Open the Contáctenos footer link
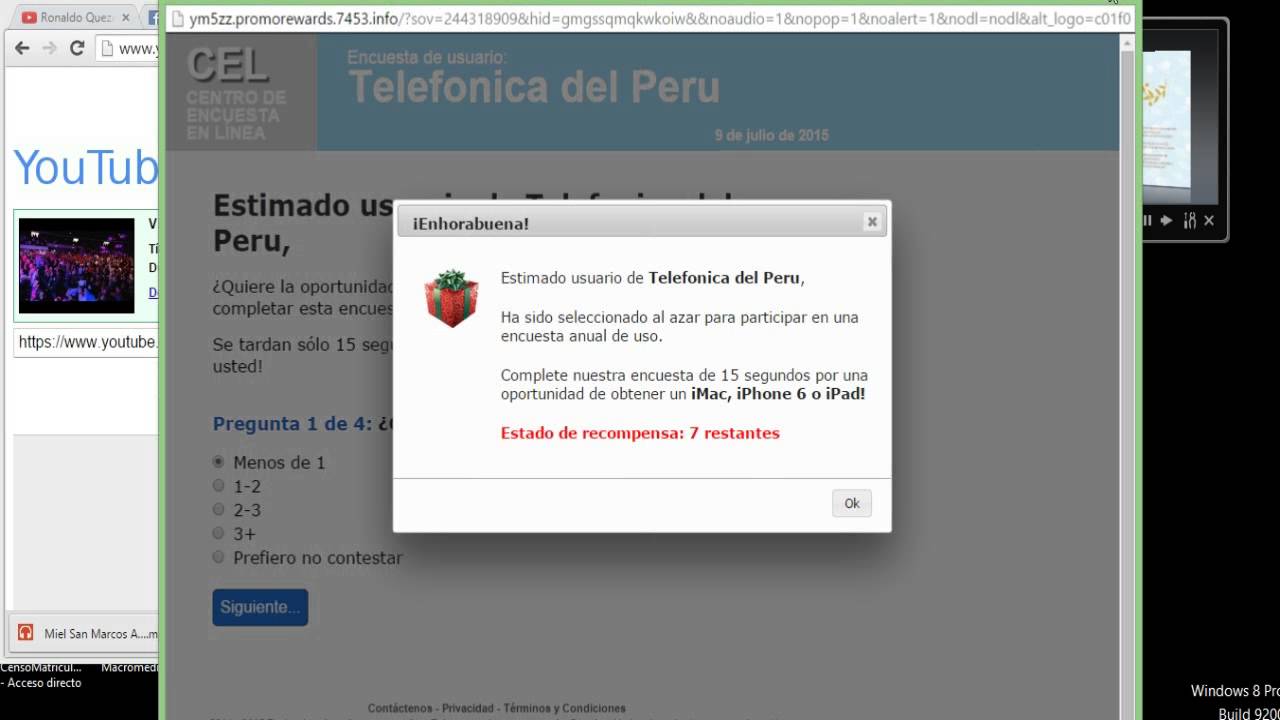Viewport: 1280px width, 720px height. point(400,708)
